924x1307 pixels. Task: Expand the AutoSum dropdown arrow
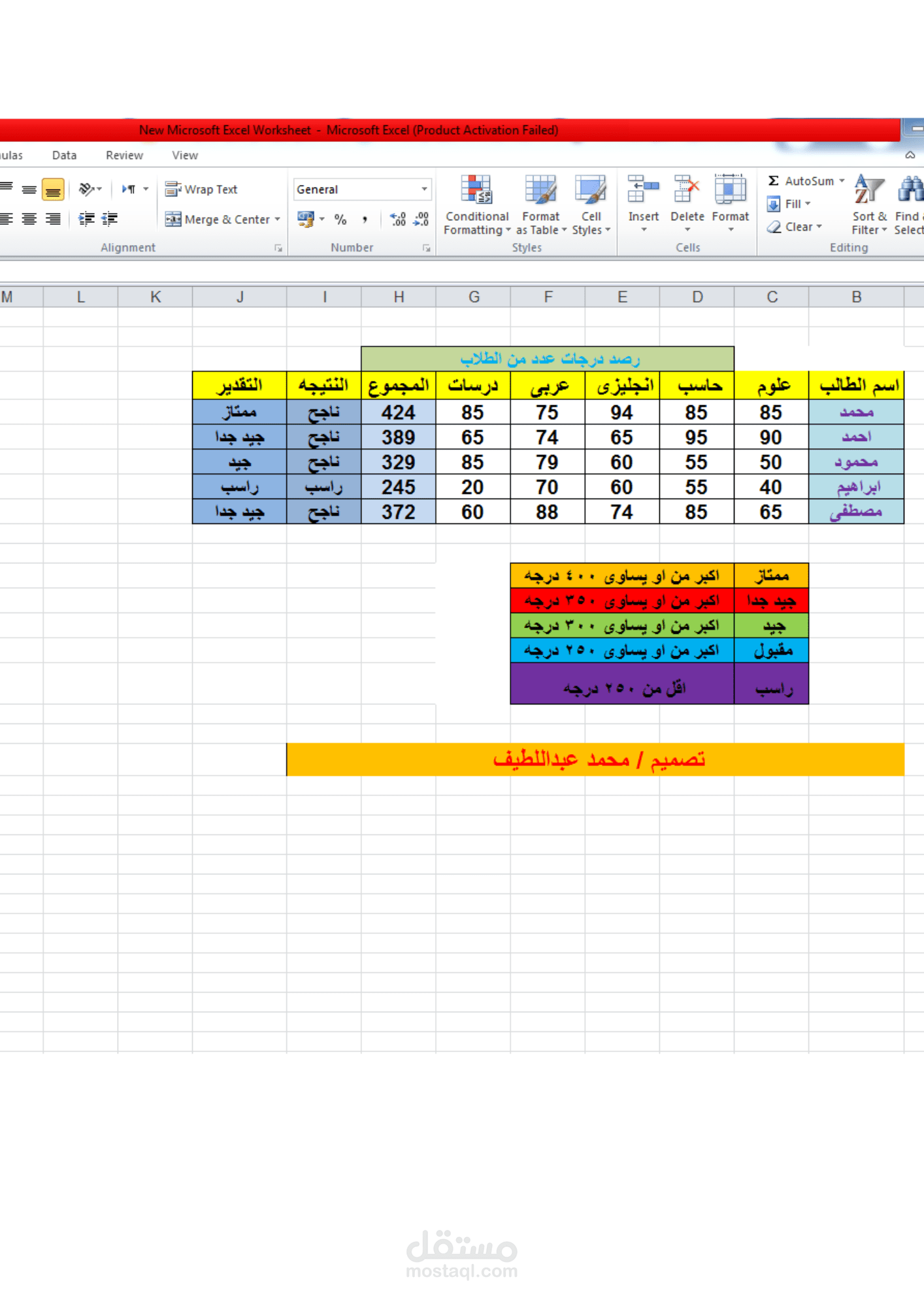(842, 181)
